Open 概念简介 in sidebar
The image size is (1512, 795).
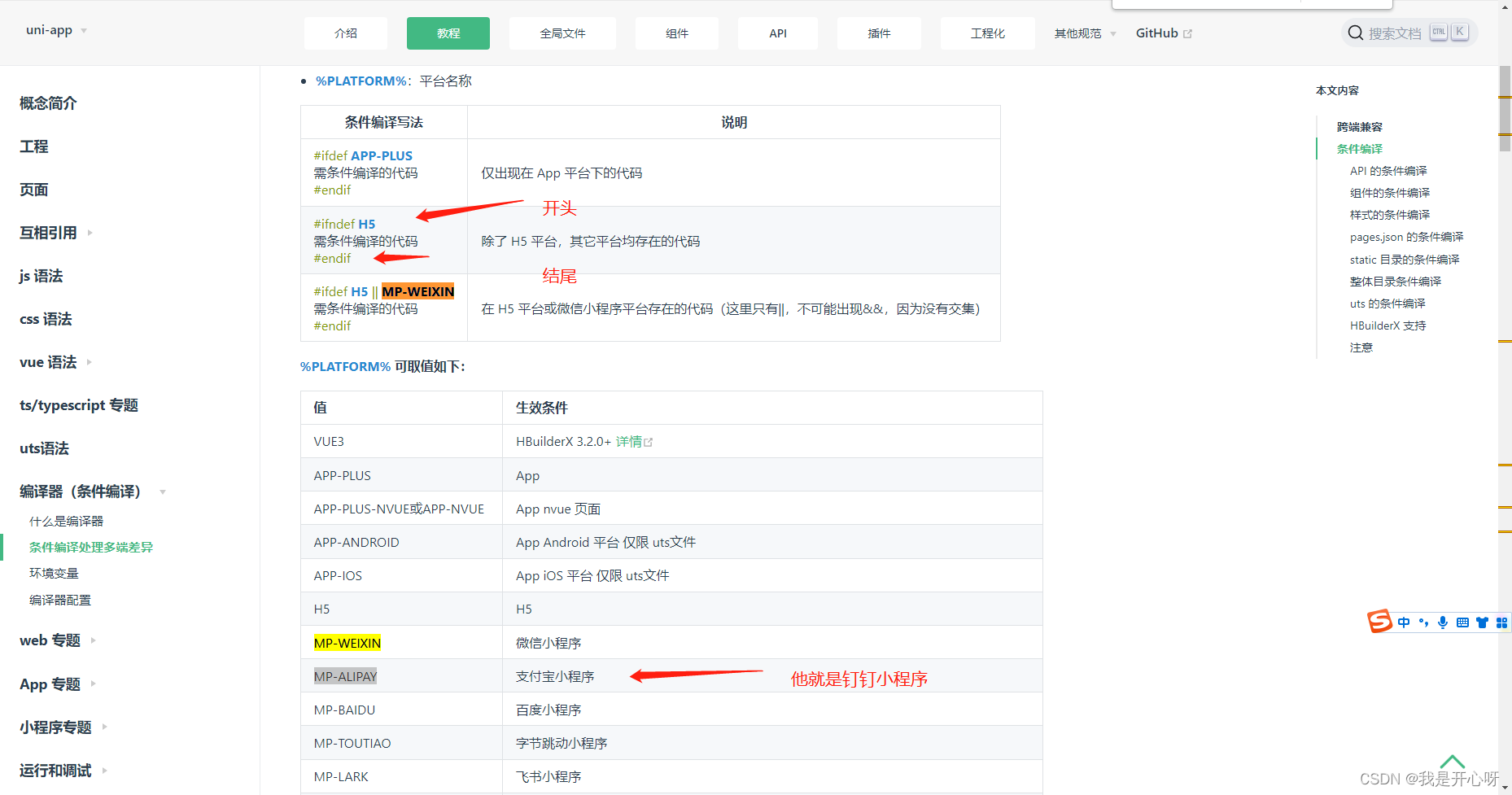(48, 103)
